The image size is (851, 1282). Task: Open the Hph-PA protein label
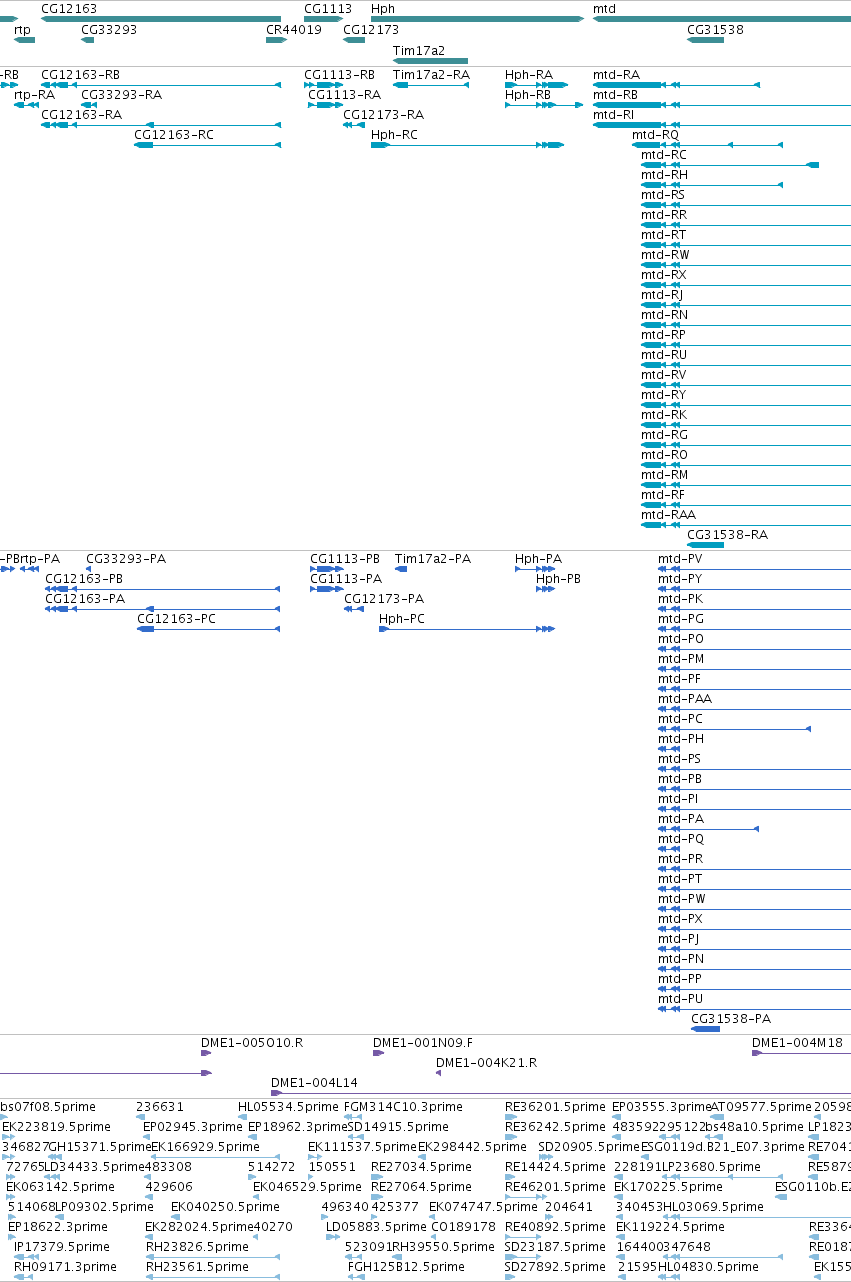(538, 559)
